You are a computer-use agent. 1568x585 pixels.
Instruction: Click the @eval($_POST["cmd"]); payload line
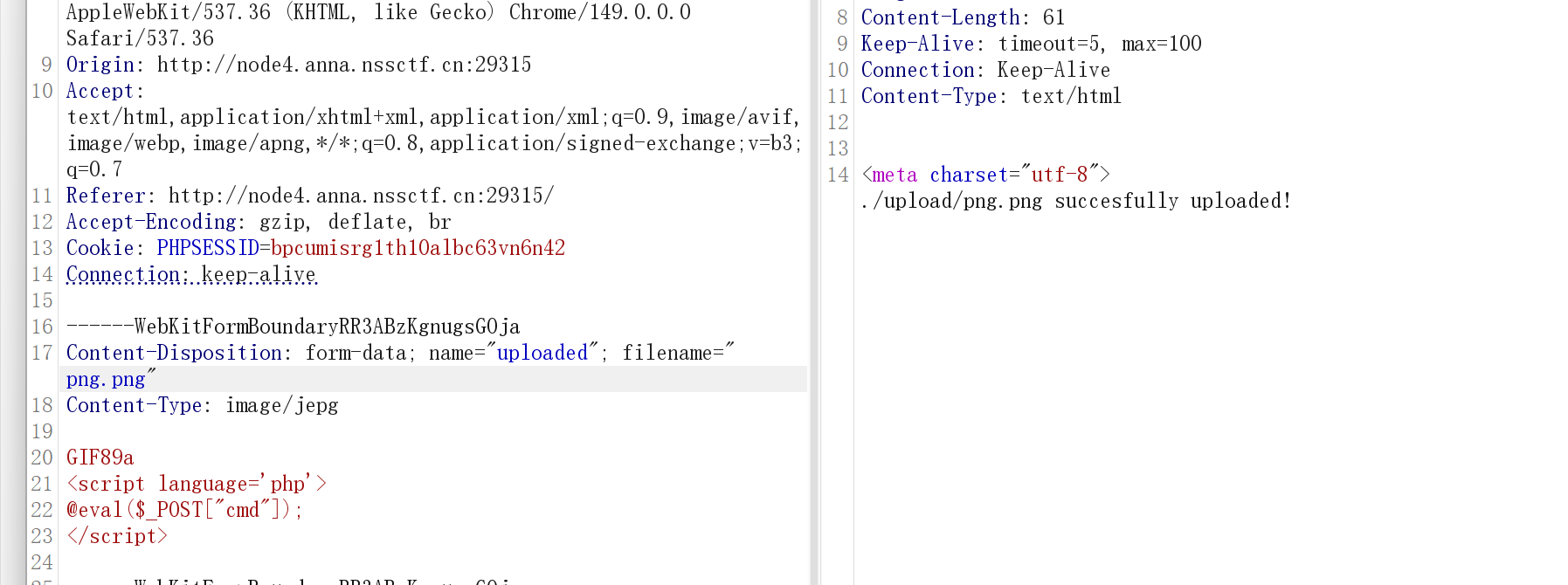(x=185, y=510)
